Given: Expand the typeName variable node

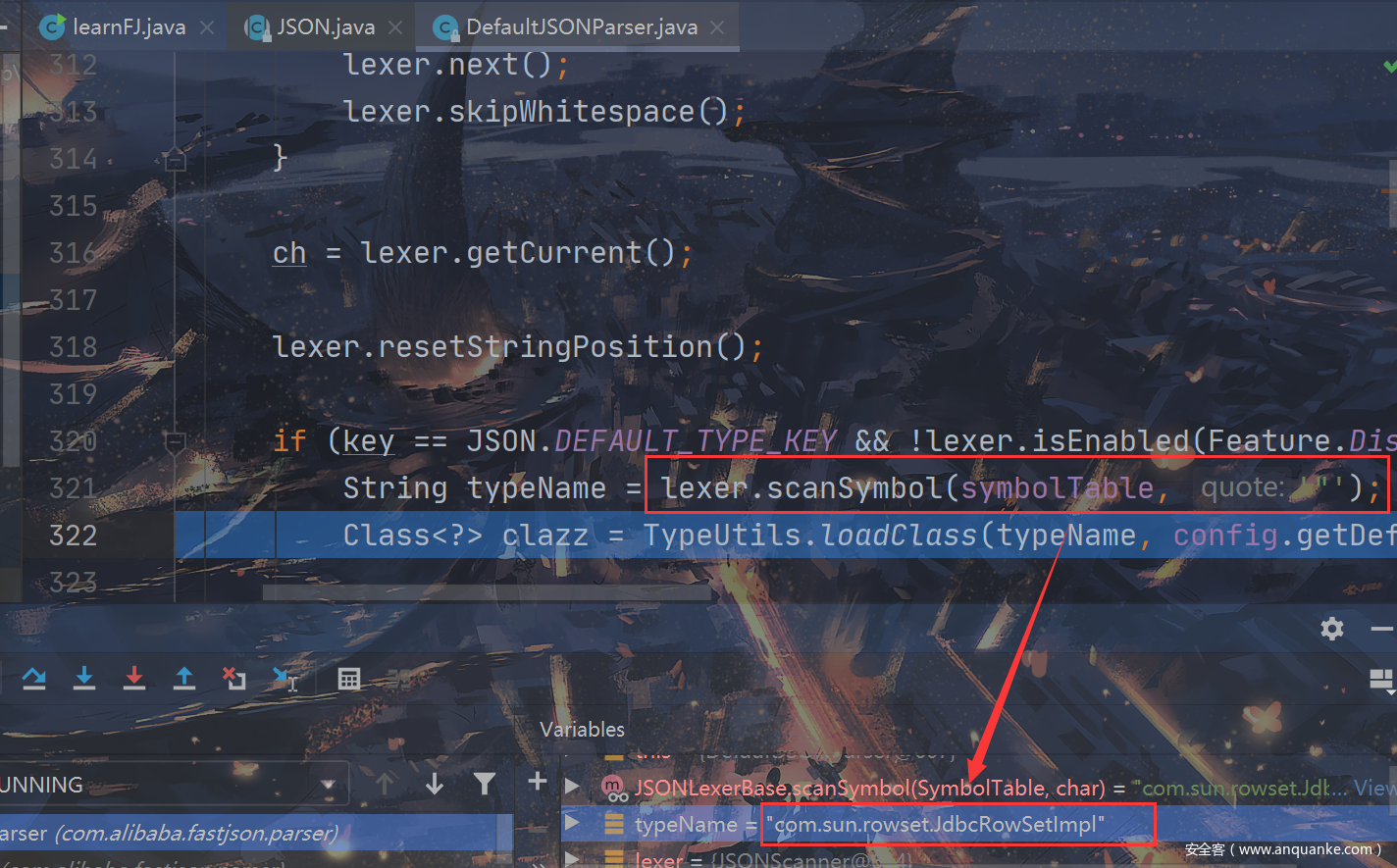Looking at the screenshot, I should coord(573,824).
